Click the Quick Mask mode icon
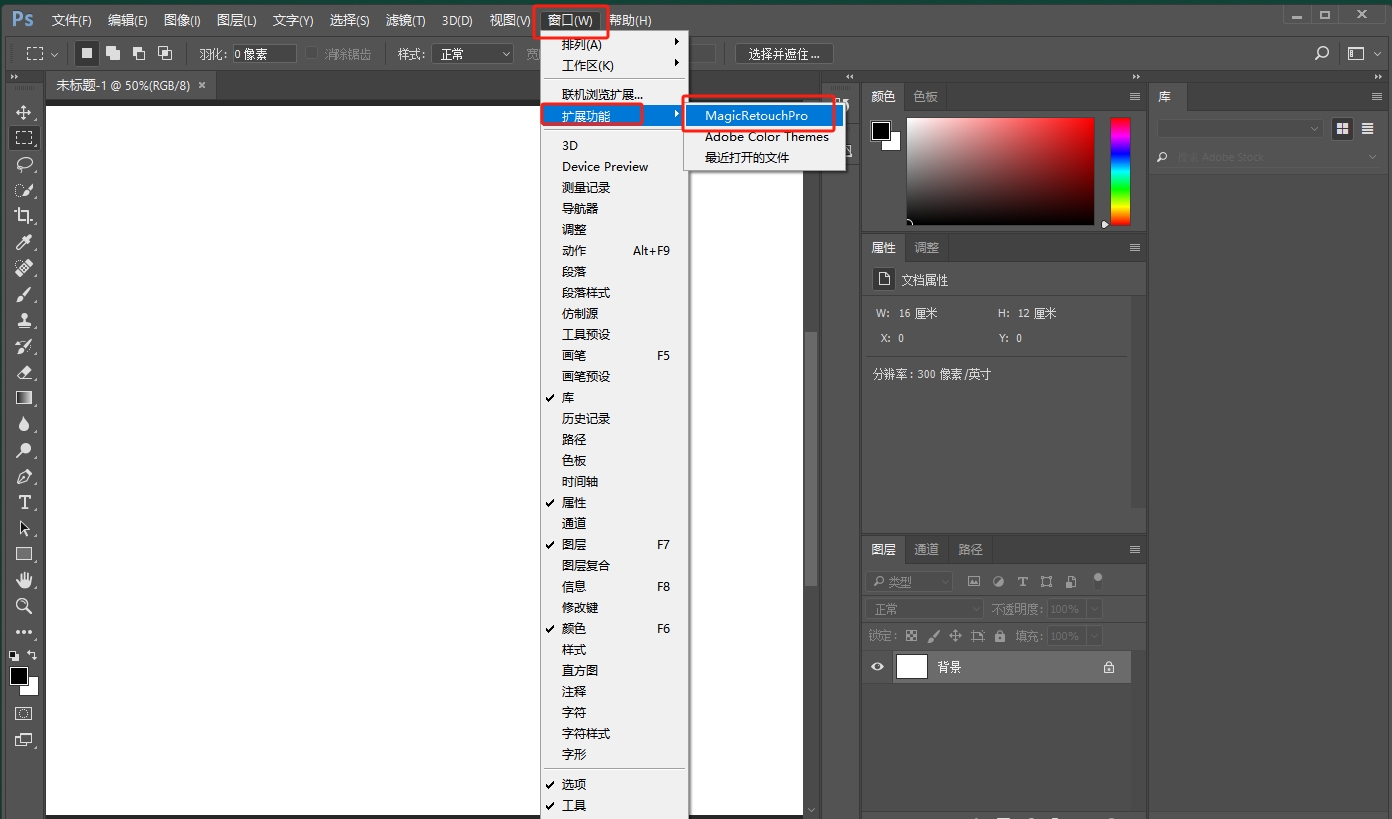 tap(24, 714)
